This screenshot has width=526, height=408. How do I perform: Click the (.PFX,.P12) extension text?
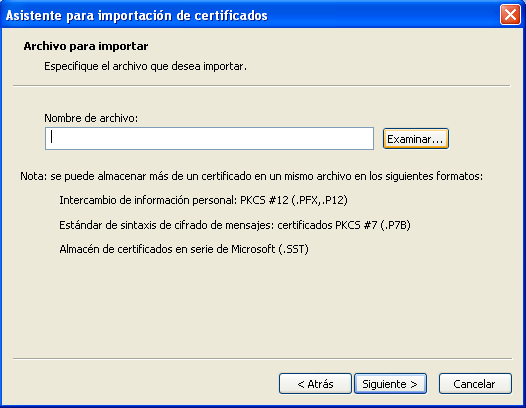coord(319,200)
